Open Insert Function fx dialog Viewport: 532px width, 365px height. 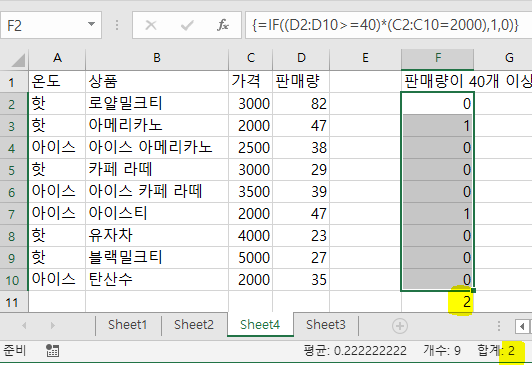click(223, 25)
